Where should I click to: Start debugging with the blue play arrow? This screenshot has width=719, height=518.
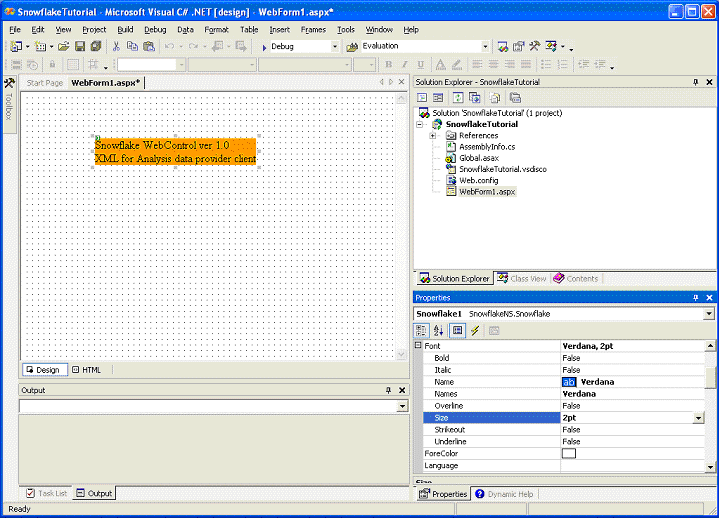(x=264, y=47)
